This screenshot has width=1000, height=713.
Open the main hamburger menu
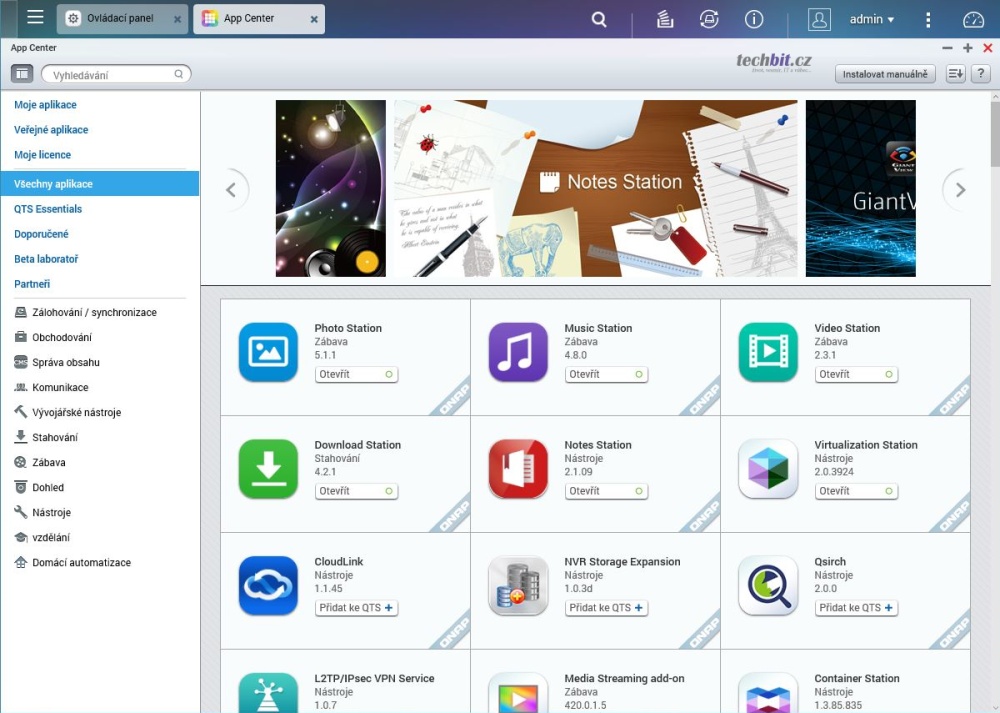click(x=35, y=18)
